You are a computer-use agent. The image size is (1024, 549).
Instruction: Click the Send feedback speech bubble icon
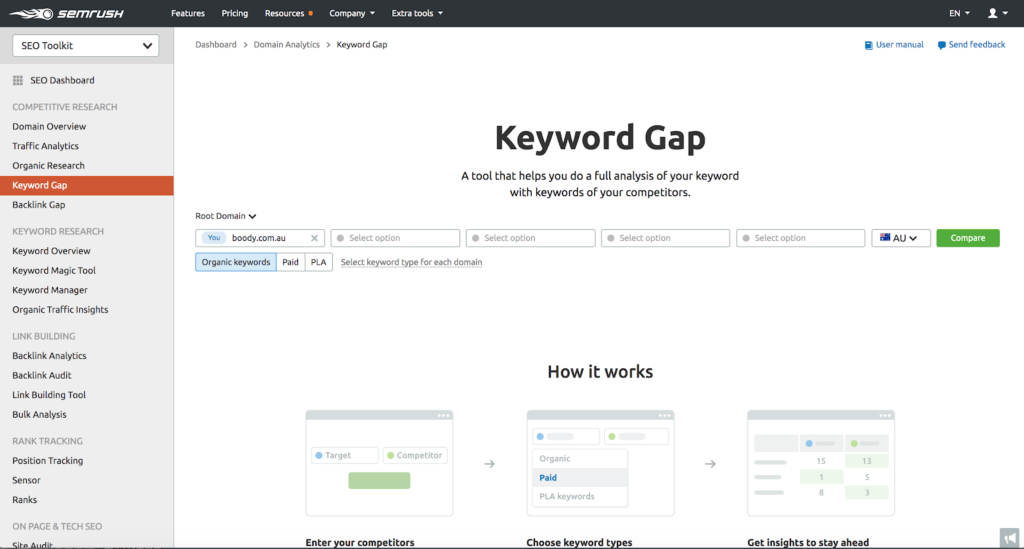[941, 45]
